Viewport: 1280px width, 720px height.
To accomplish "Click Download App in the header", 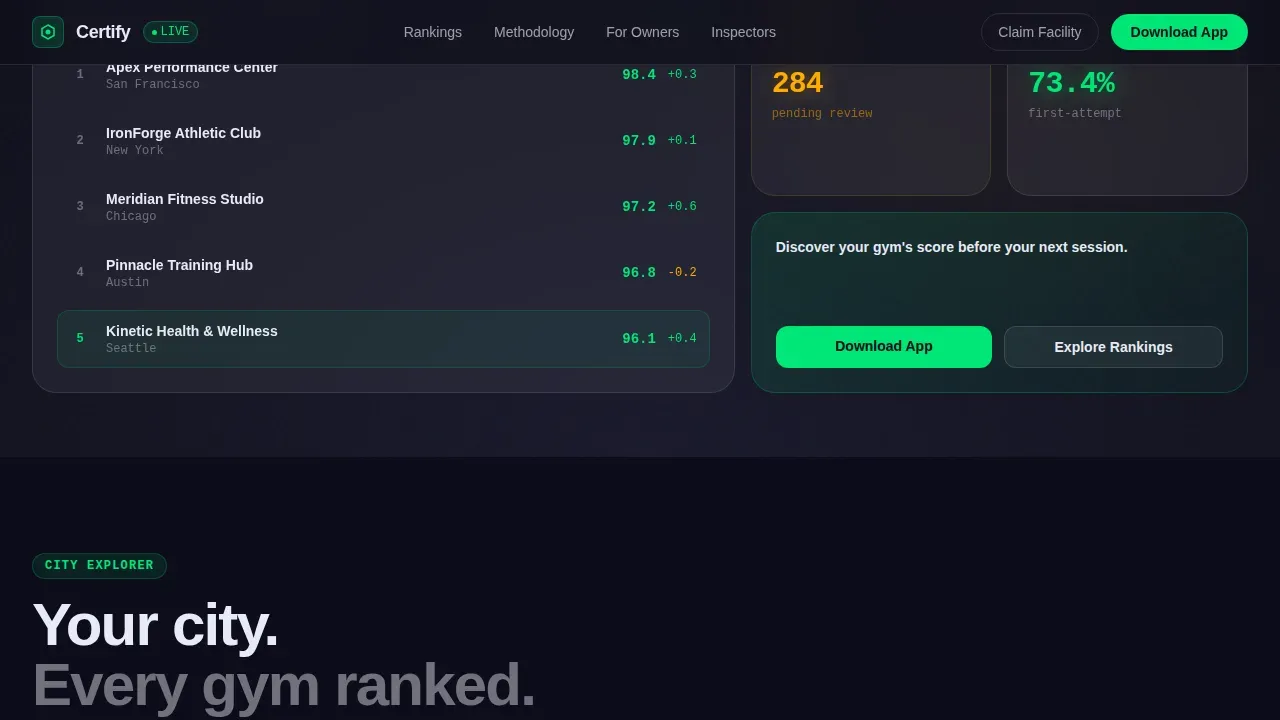I will tap(1179, 32).
